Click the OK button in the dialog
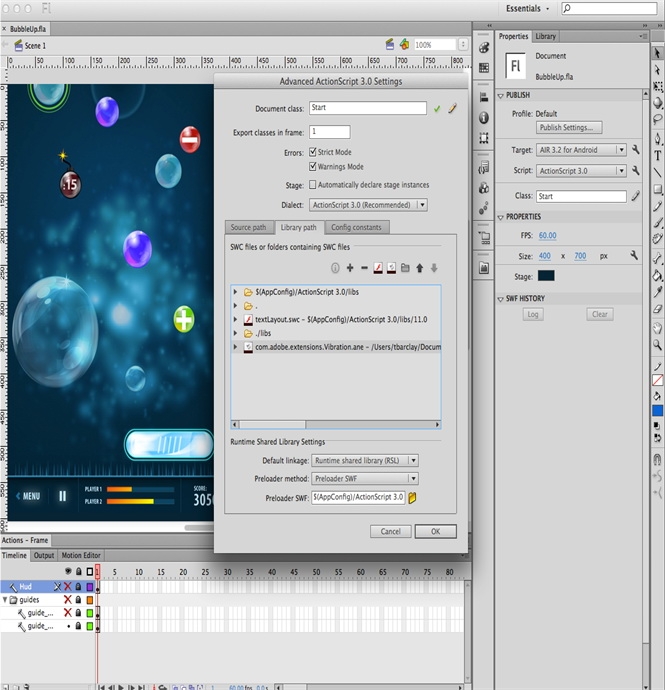Viewport: 665px width, 690px height. point(435,532)
